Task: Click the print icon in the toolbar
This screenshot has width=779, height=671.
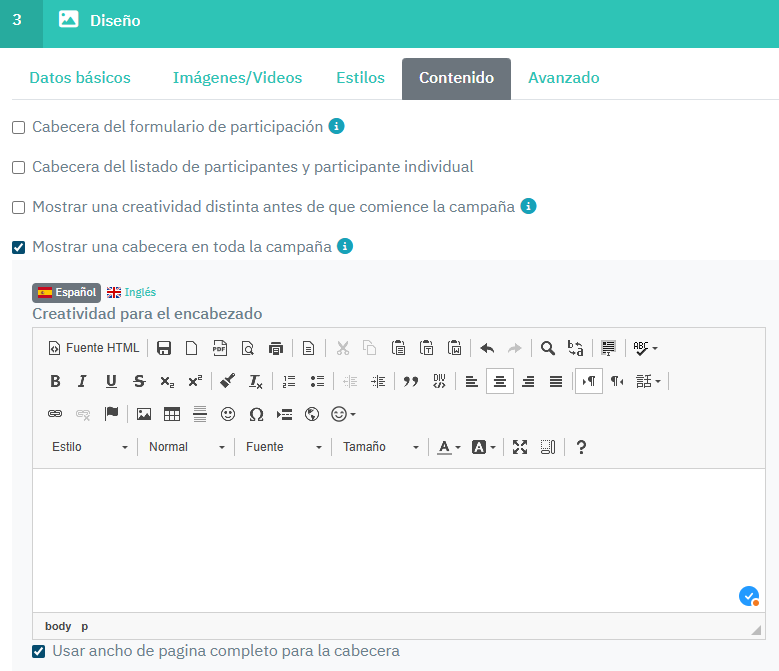Action: coord(275,348)
